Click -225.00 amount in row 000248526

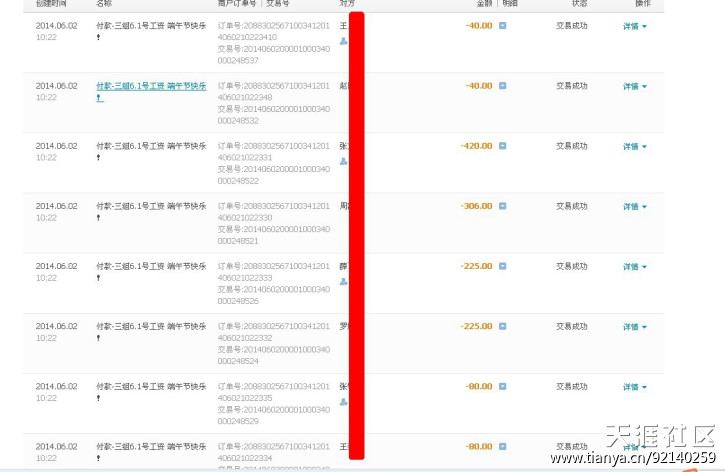tap(476, 266)
